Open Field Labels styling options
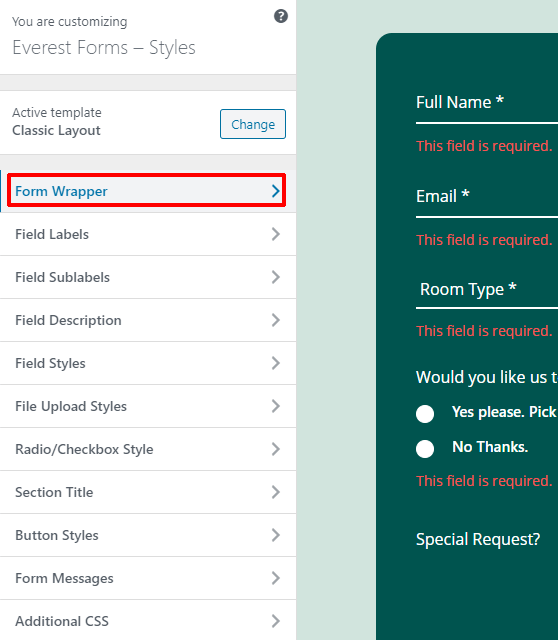Screen dimensions: 558x640 pos(148,234)
